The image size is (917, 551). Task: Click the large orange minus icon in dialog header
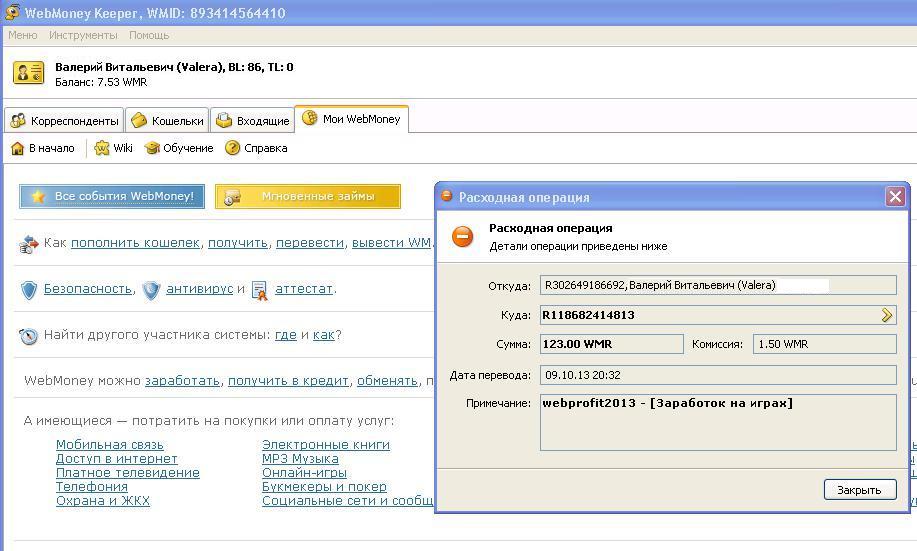click(x=463, y=236)
